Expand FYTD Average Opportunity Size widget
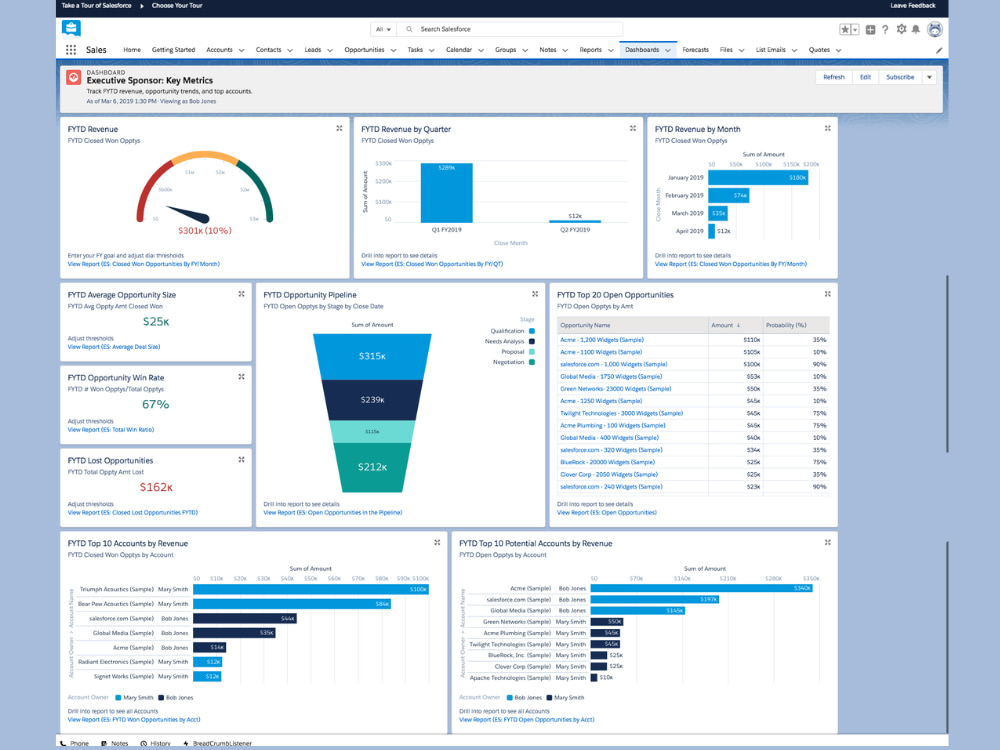1000x750 pixels. (242, 294)
